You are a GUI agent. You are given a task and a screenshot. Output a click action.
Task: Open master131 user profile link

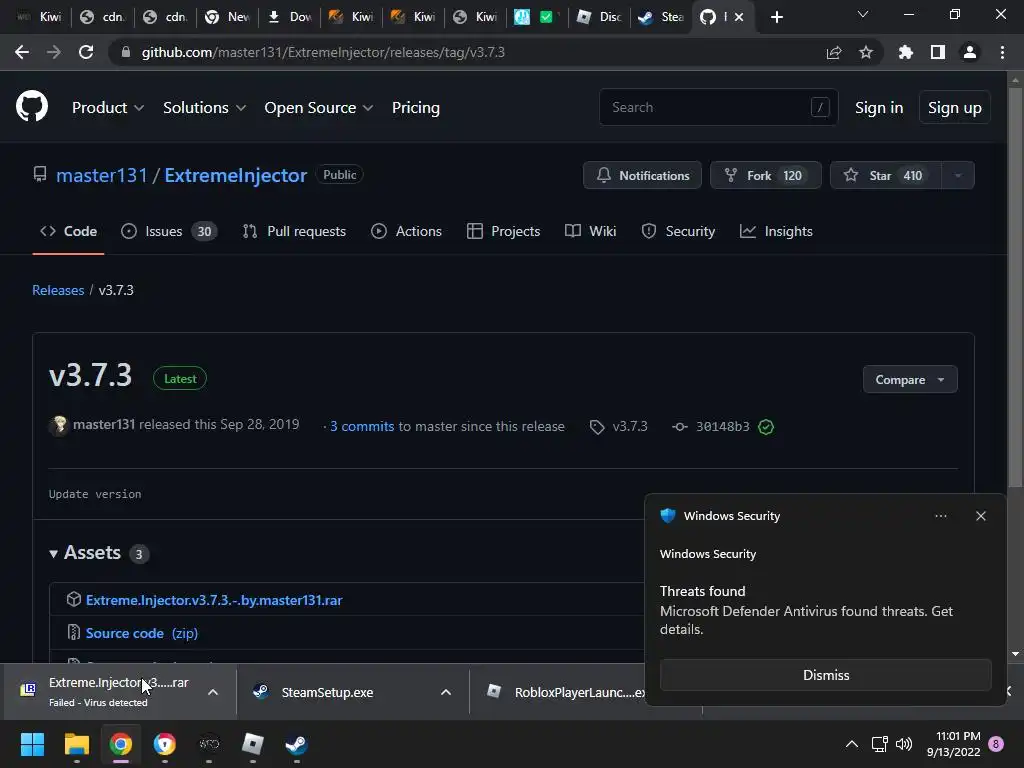coord(102,175)
